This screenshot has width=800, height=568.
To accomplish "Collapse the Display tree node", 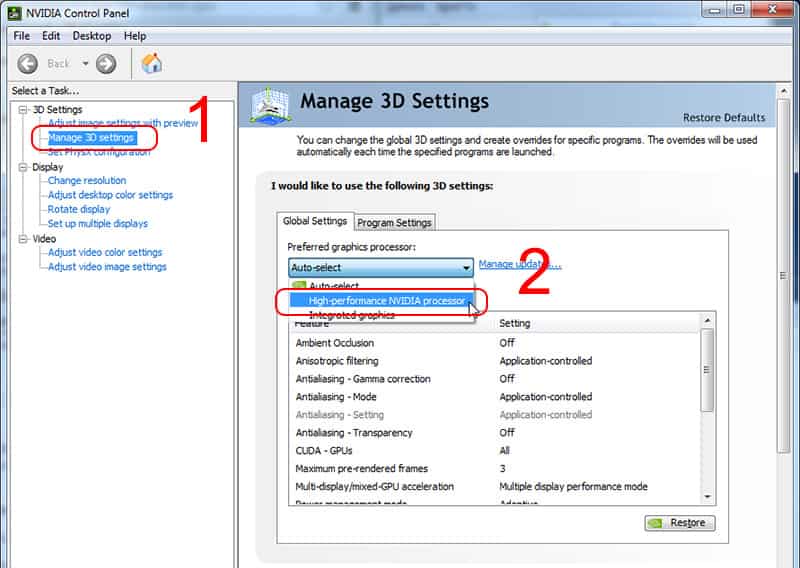I will (x=23, y=167).
